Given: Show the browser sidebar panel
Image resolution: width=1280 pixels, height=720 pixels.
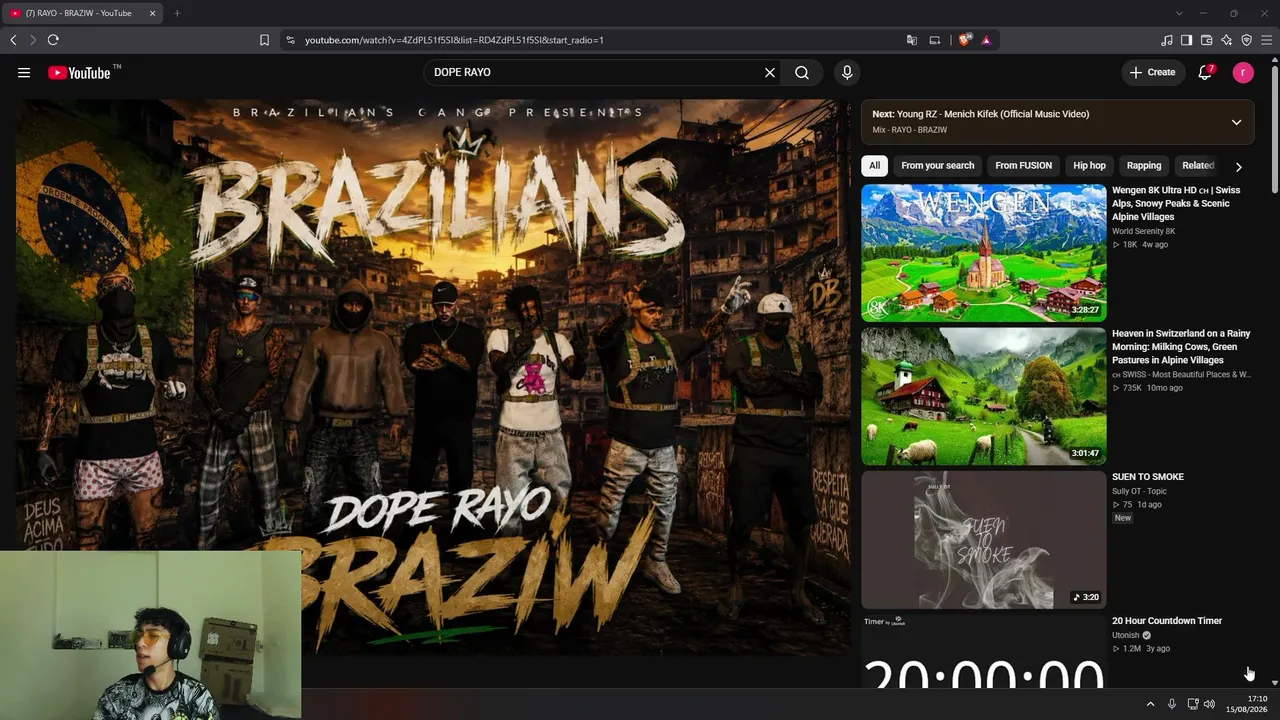Looking at the screenshot, I should pos(1187,40).
